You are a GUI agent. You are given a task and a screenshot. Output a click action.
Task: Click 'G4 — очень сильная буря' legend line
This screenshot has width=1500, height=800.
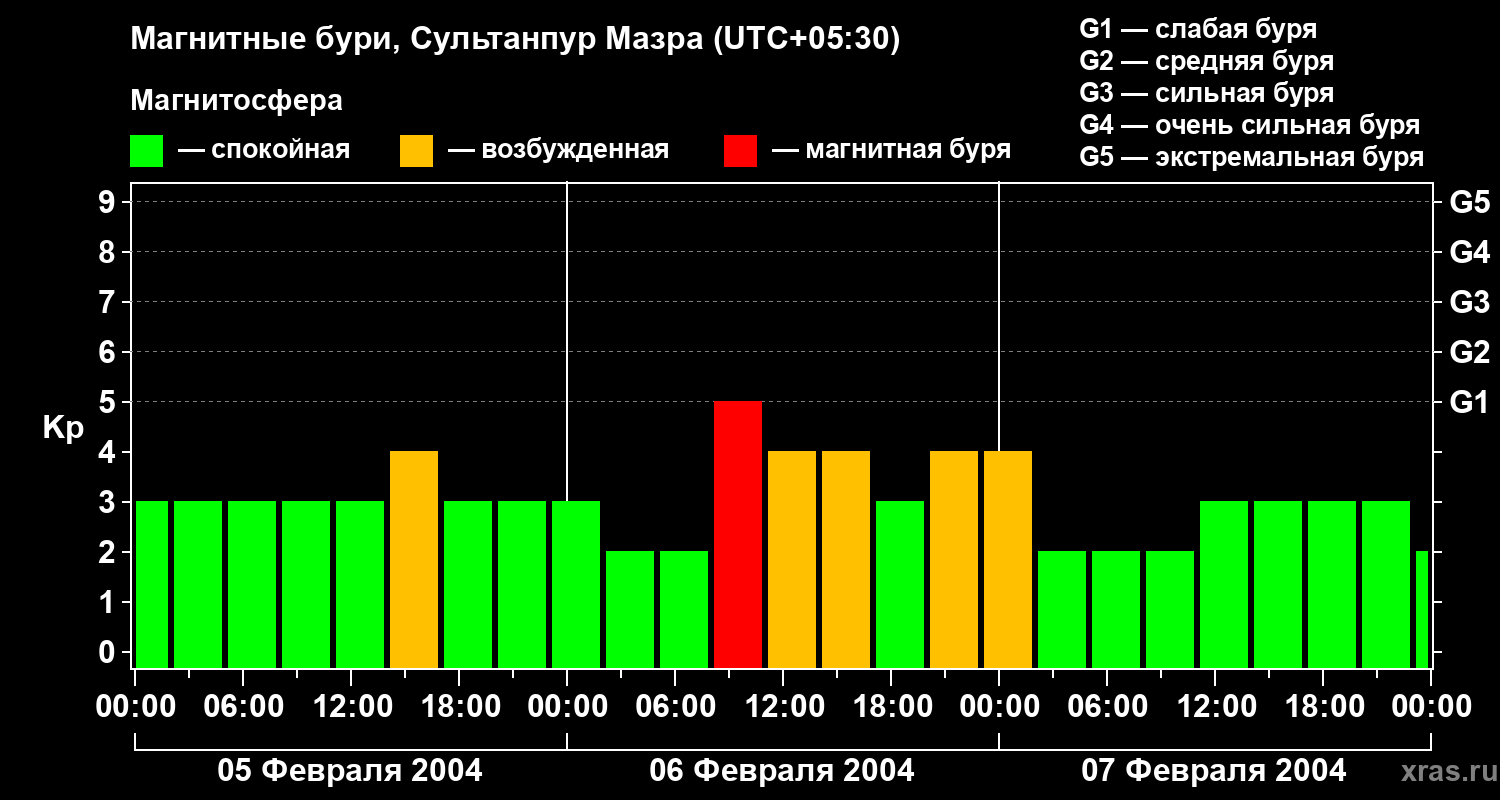(x=1250, y=125)
